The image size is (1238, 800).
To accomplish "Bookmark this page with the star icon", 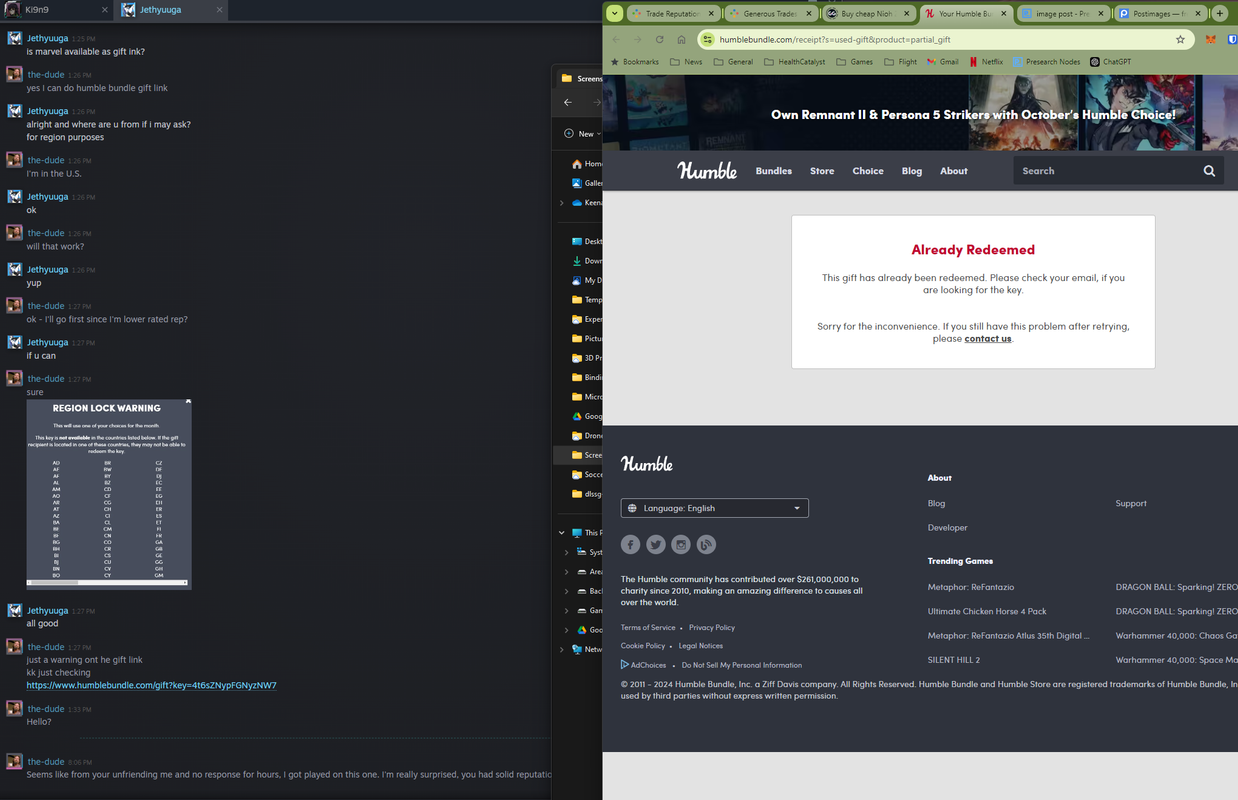I will click(x=1180, y=40).
